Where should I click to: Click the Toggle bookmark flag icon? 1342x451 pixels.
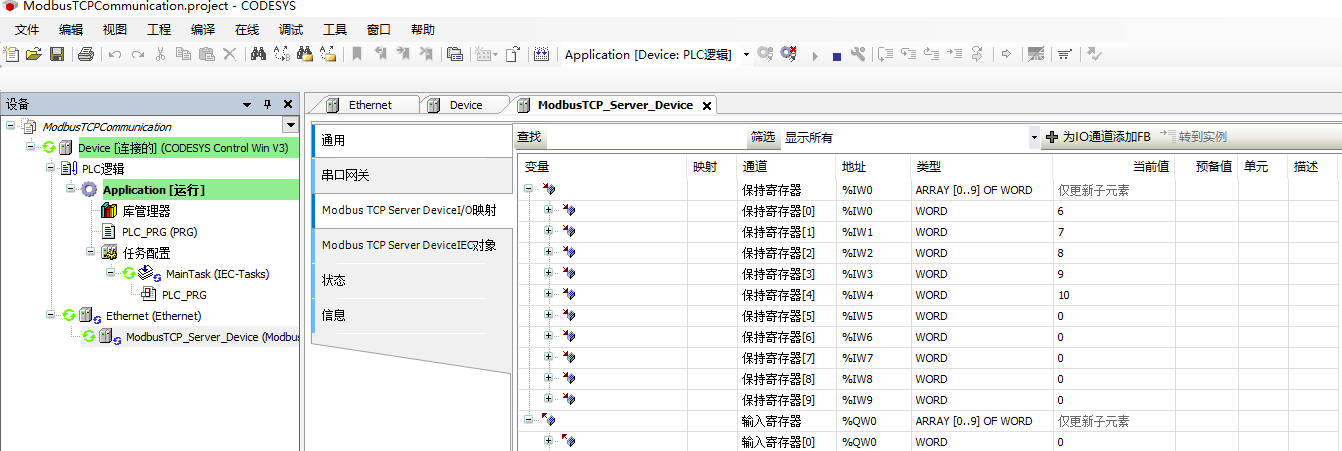pos(357,54)
